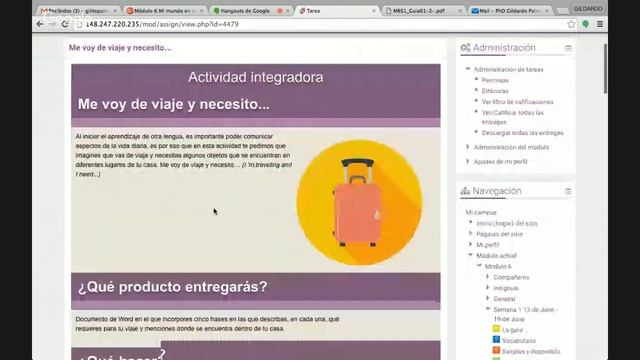This screenshot has width=640, height=360.
Task: Click the blue Vocabulario activity icon
Action: tap(496, 339)
